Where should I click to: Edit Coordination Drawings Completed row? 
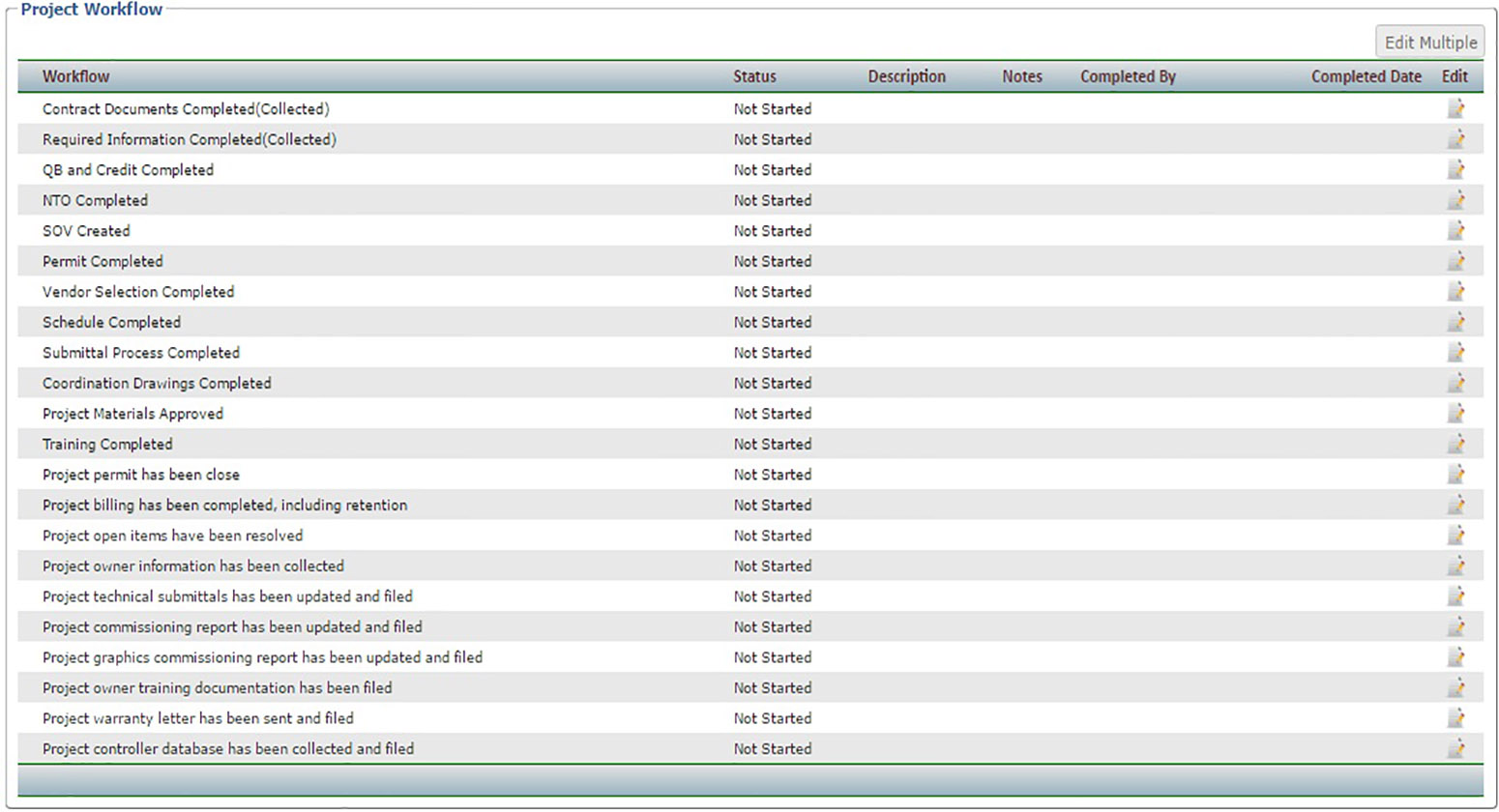1455,383
